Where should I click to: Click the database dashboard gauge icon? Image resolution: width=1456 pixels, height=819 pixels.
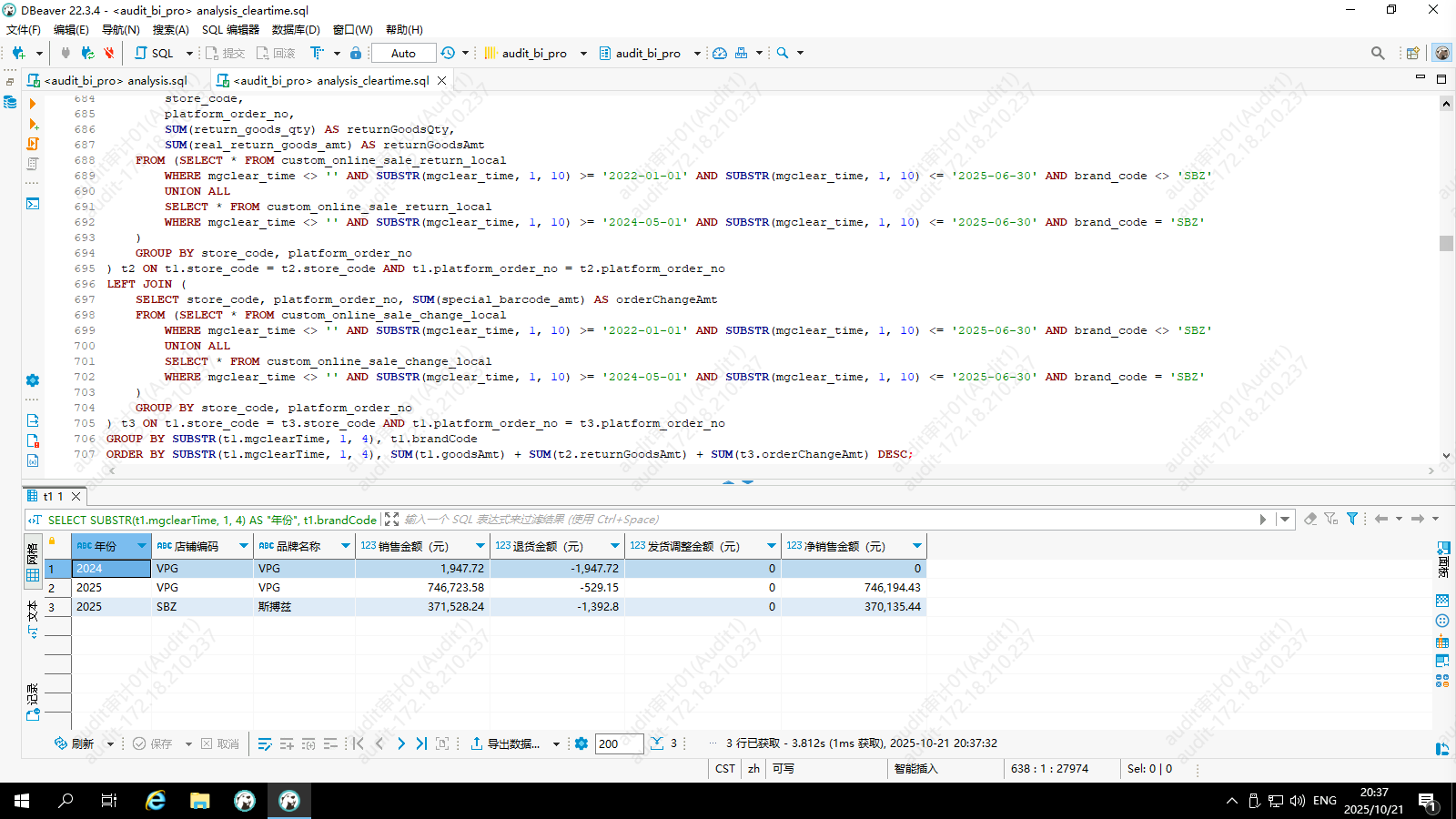coord(720,53)
